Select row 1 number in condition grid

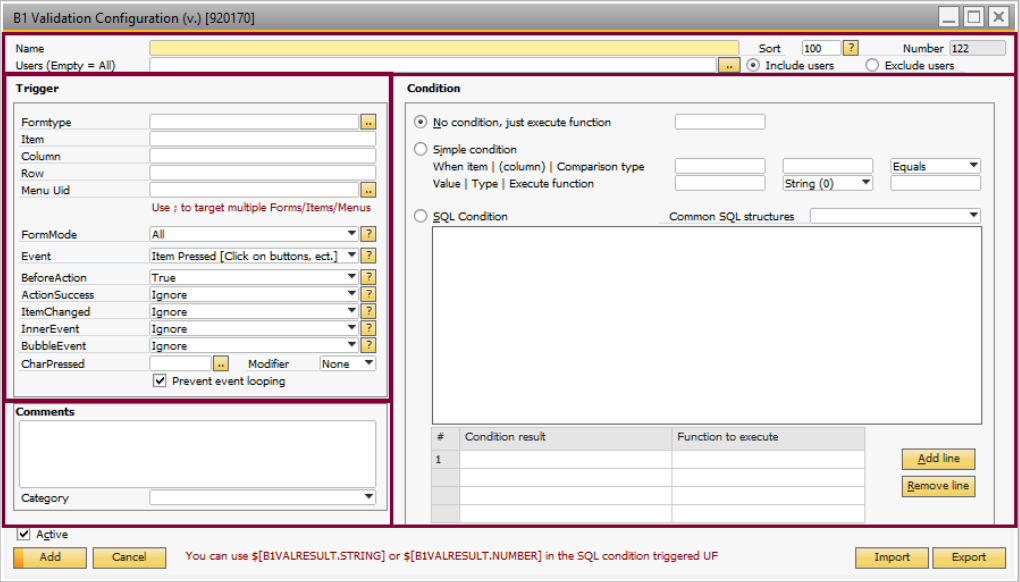pos(446,460)
